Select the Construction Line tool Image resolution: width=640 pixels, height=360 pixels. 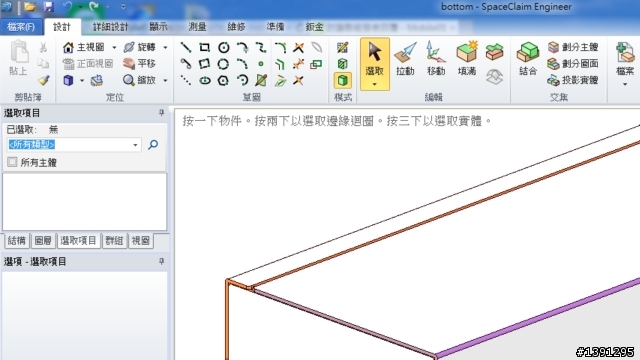[x=186, y=80]
